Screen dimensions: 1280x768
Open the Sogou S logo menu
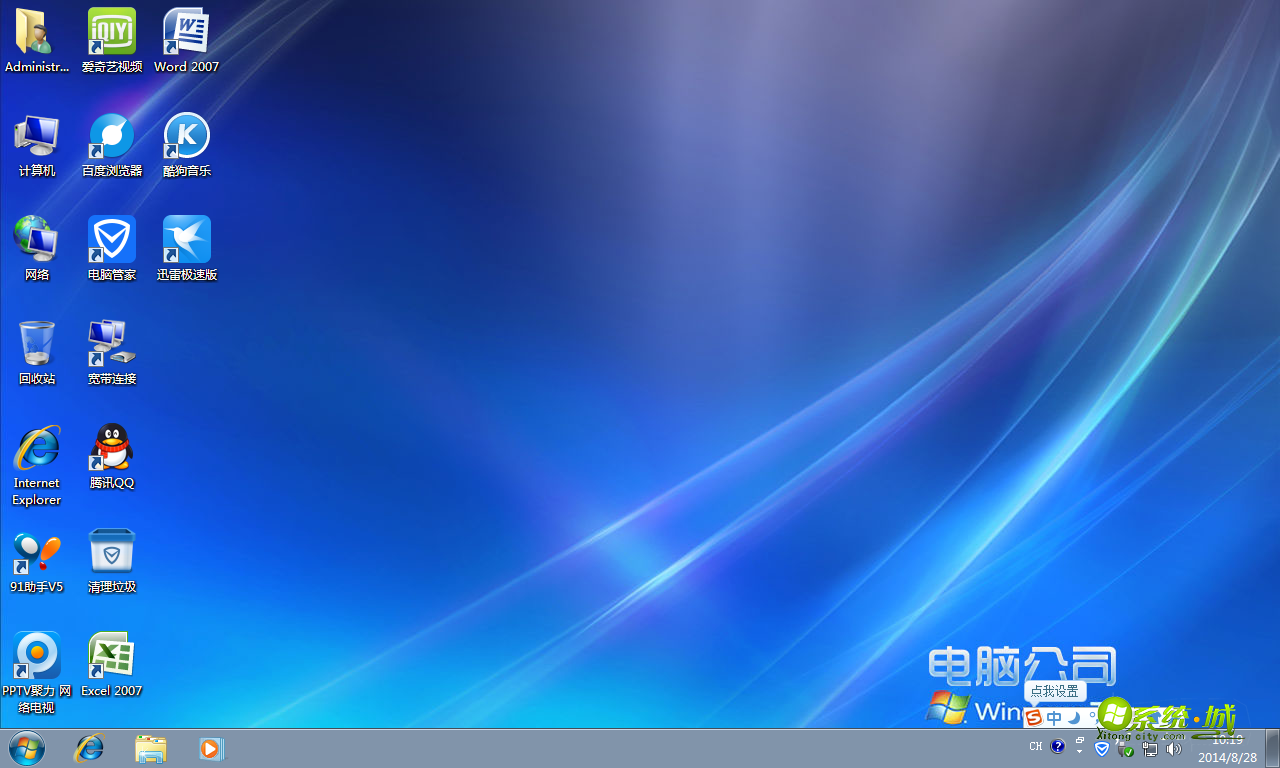point(1034,717)
